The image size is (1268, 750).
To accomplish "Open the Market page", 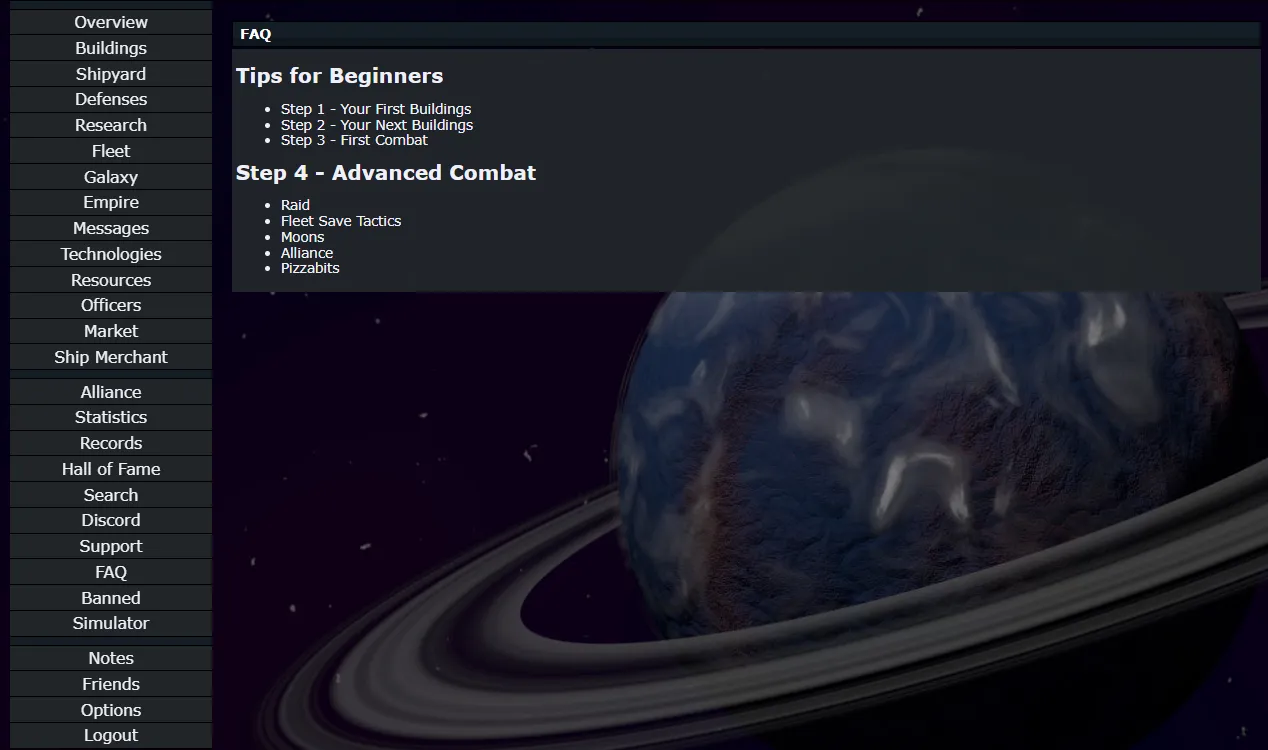I will click(111, 331).
